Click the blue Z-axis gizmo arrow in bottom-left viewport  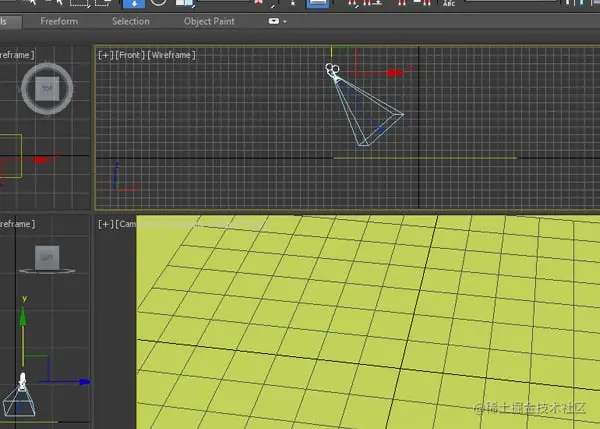(x=85, y=382)
